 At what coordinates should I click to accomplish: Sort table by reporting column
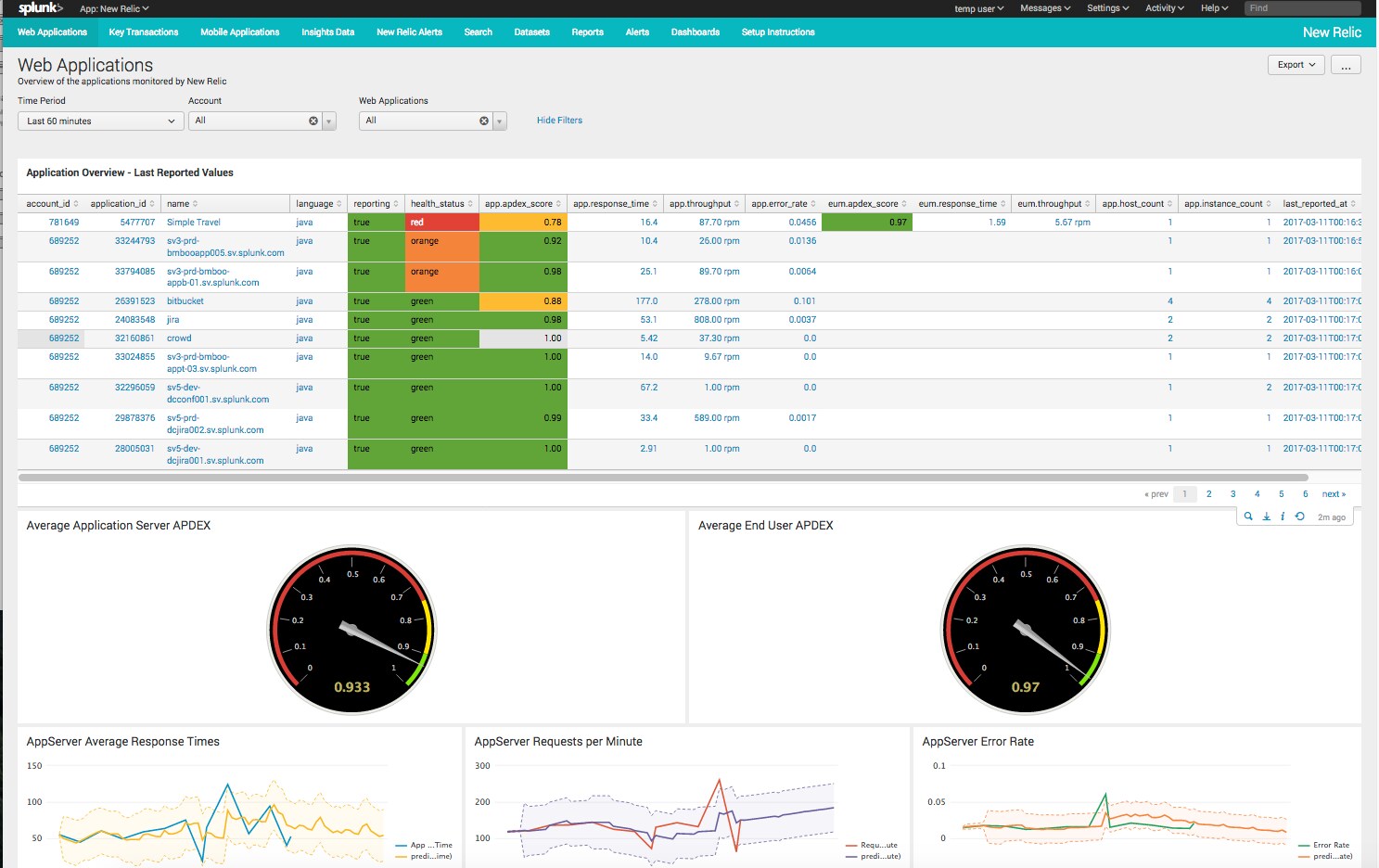(x=377, y=204)
